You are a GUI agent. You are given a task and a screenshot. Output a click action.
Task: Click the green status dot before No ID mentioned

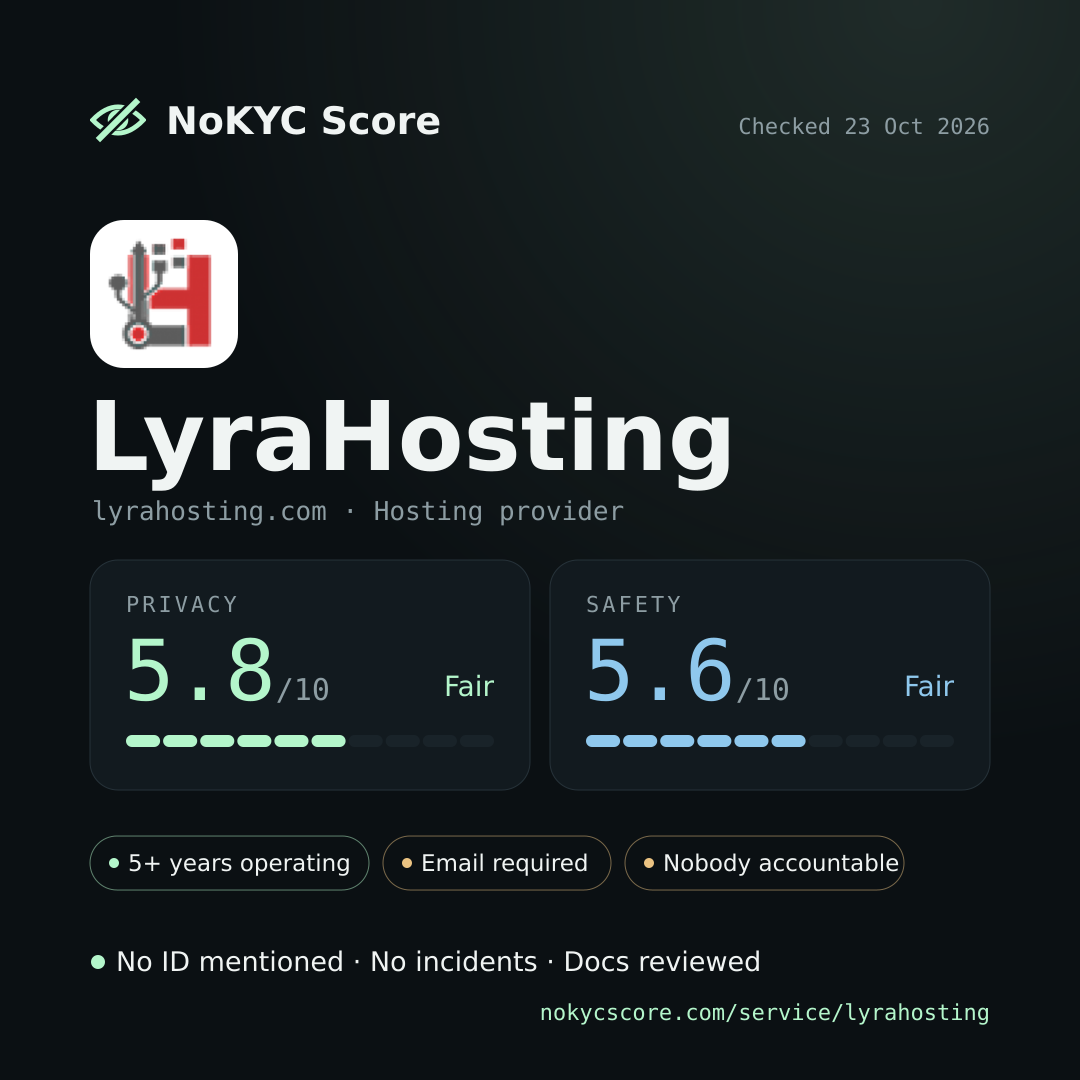pos(98,962)
